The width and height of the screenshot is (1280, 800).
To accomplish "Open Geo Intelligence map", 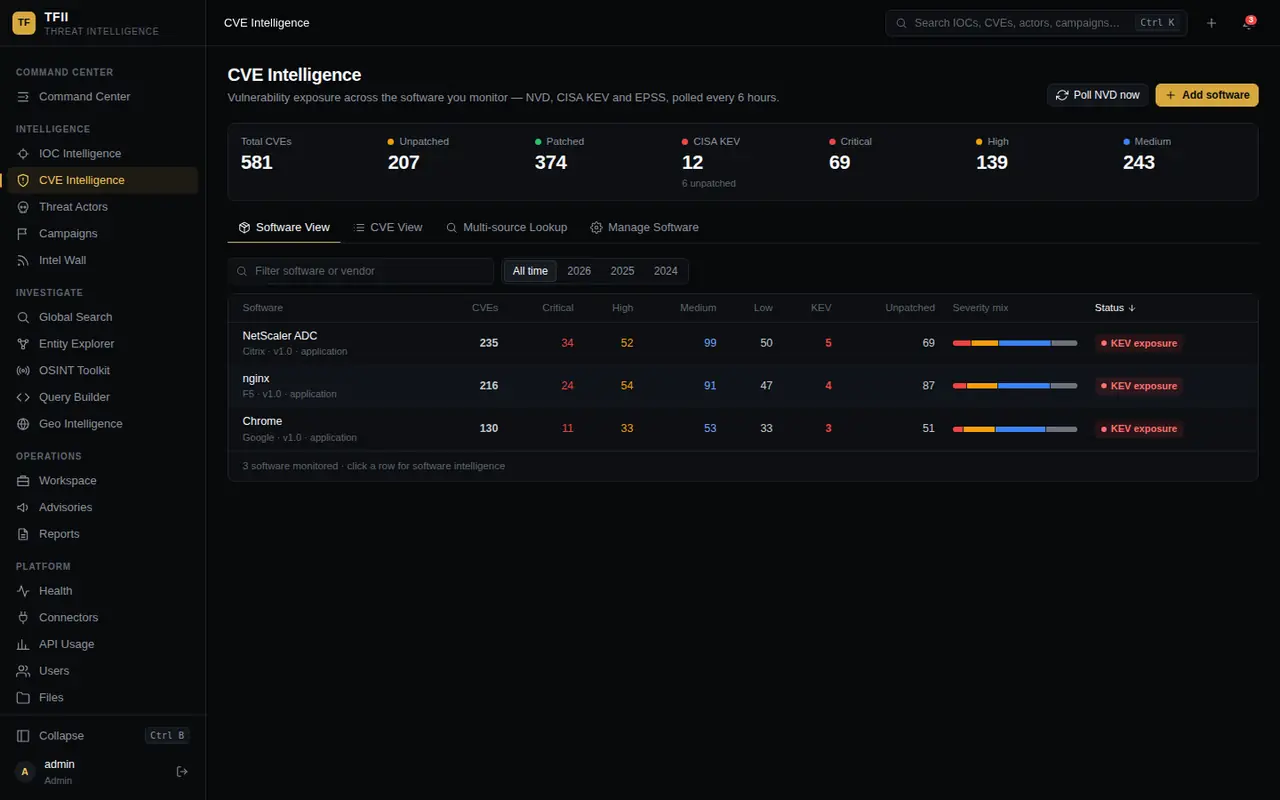I will click(x=102, y=424).
